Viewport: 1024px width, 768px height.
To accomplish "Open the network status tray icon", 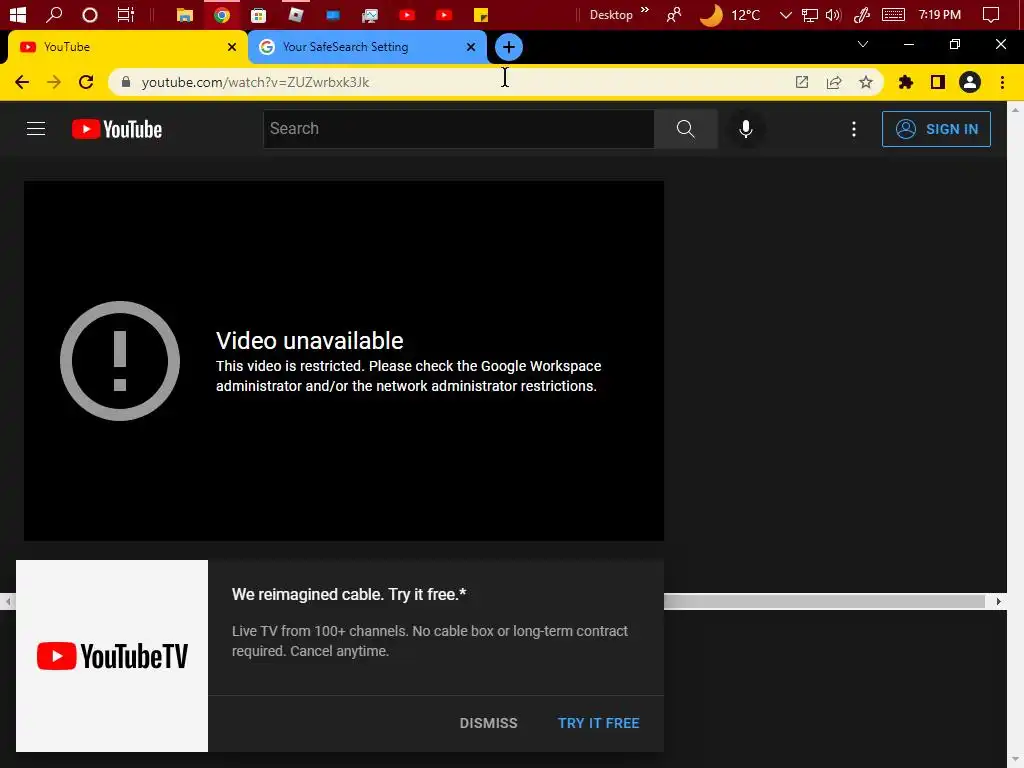I will (810, 14).
